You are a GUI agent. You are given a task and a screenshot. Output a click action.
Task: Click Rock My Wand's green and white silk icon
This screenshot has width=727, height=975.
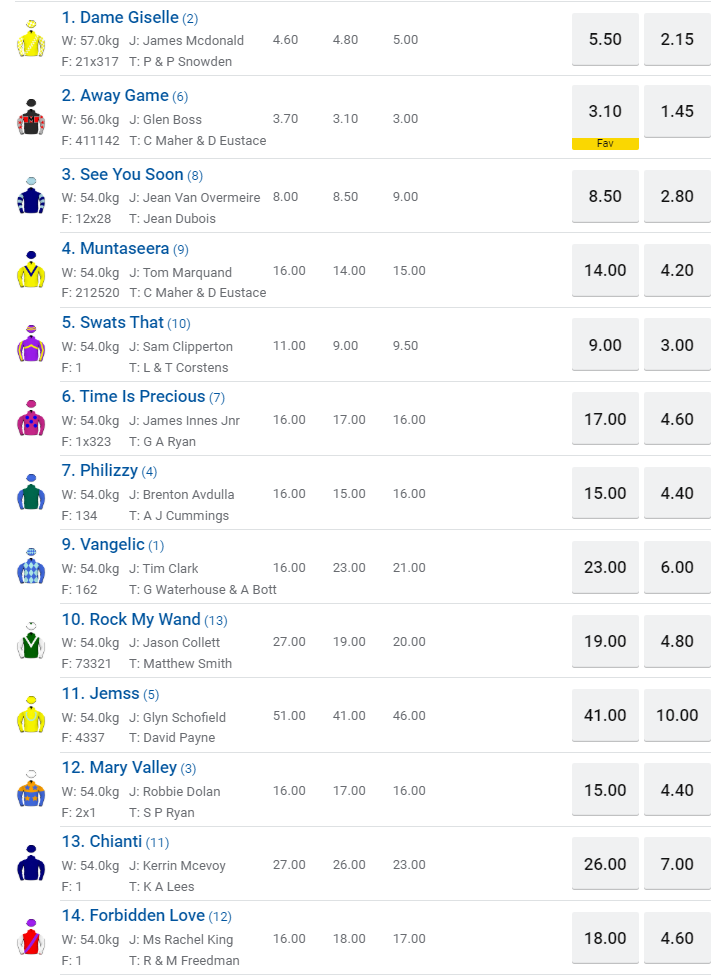click(31, 640)
